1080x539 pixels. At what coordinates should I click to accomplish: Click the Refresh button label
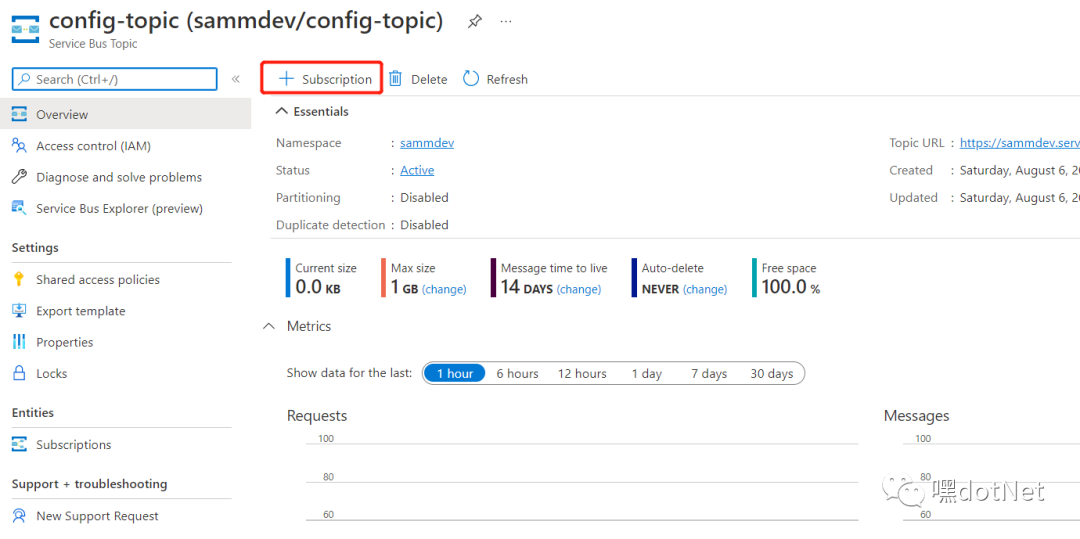coord(507,79)
